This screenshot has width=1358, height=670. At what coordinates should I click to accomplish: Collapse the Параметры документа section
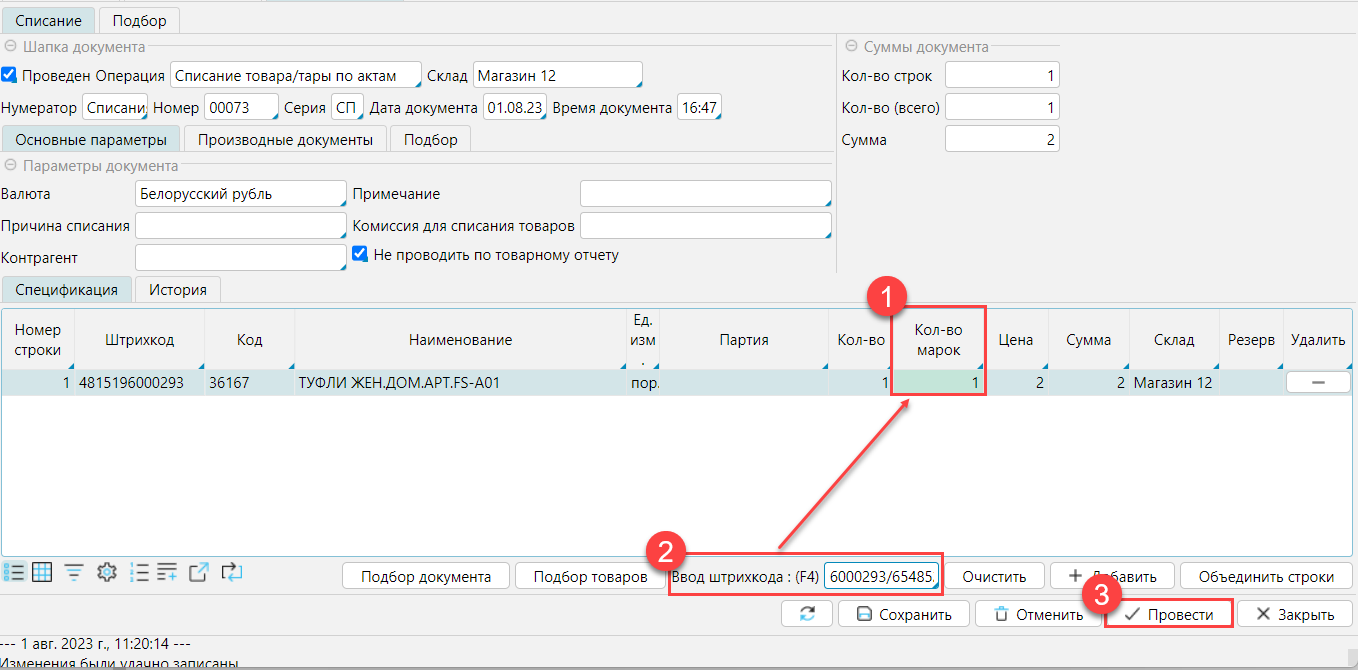coord(11,166)
